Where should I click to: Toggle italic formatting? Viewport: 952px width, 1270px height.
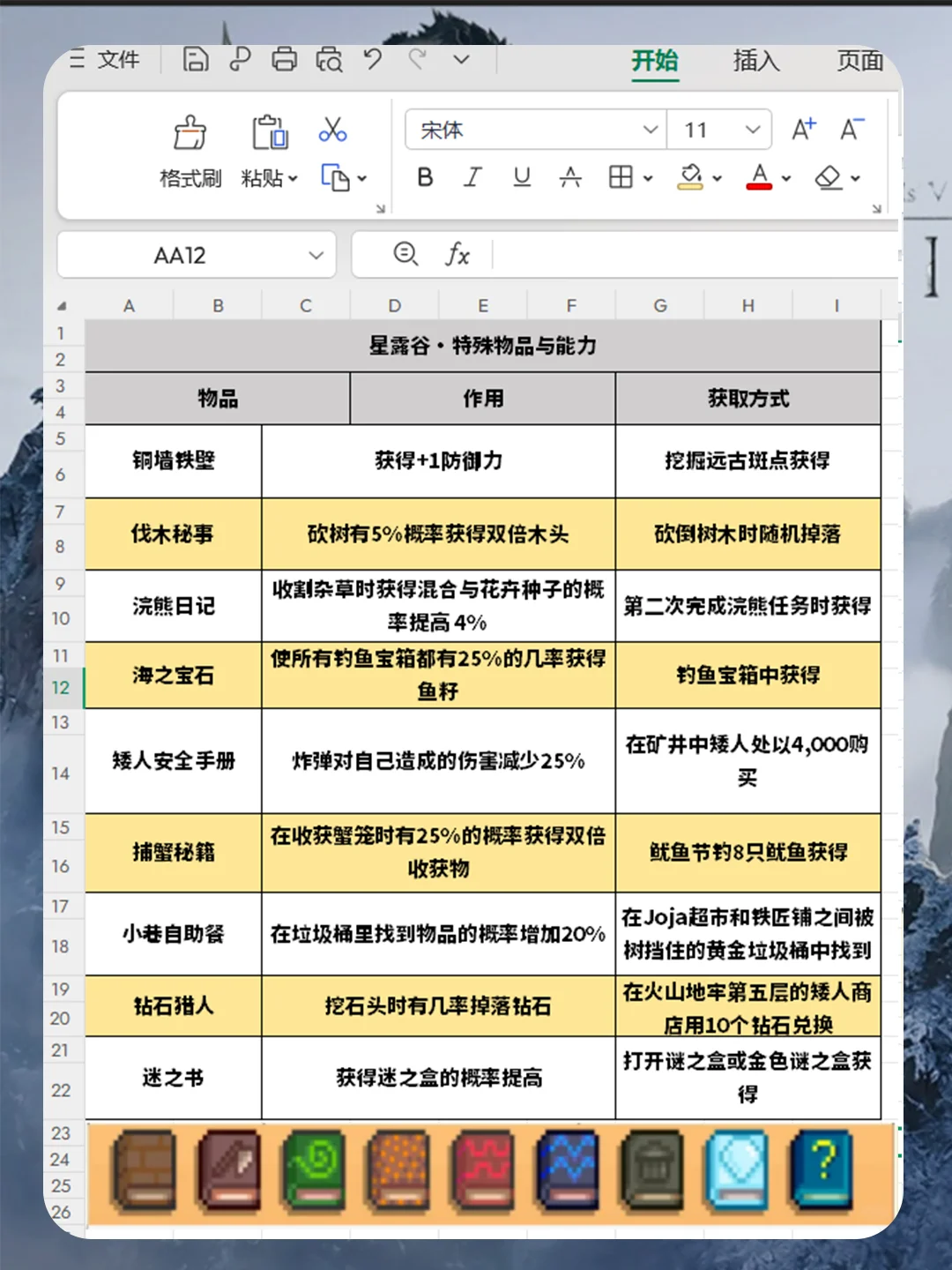(x=472, y=177)
